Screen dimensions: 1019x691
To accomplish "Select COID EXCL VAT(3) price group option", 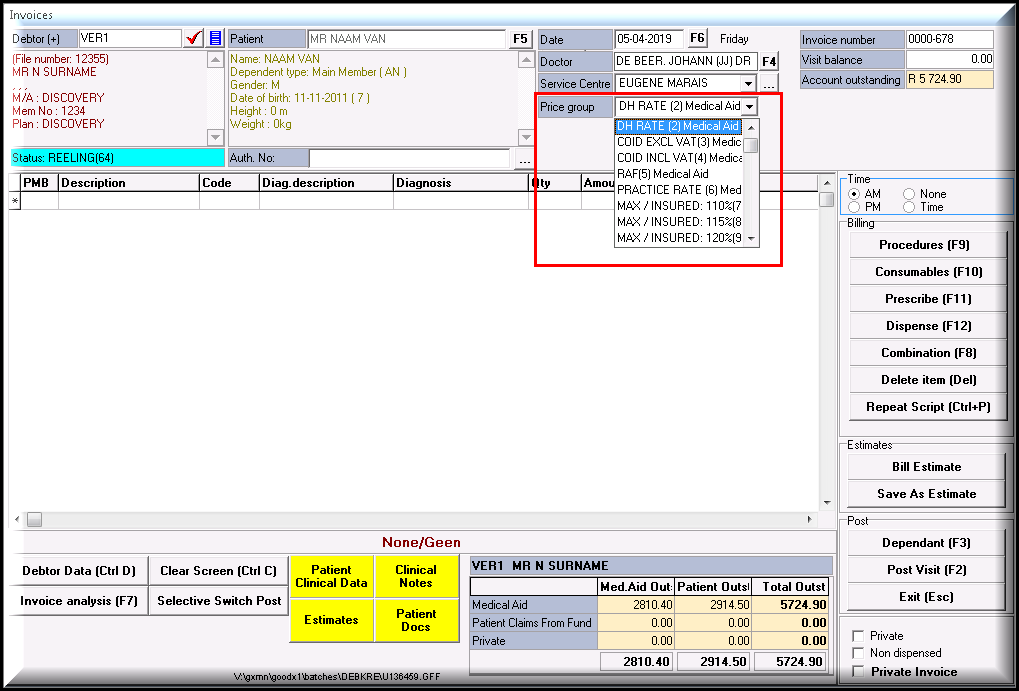I will point(678,142).
